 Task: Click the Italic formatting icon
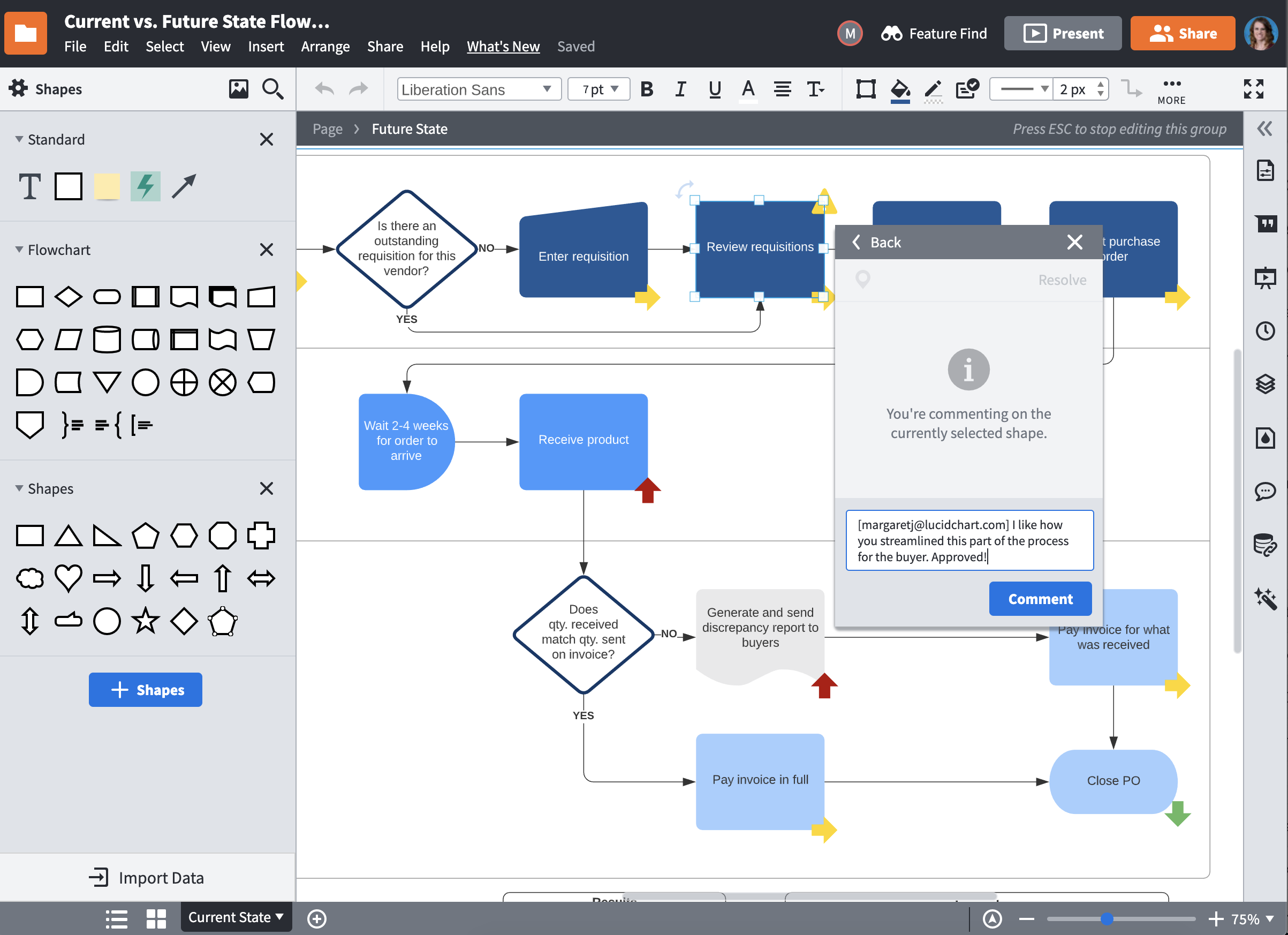[x=680, y=89]
